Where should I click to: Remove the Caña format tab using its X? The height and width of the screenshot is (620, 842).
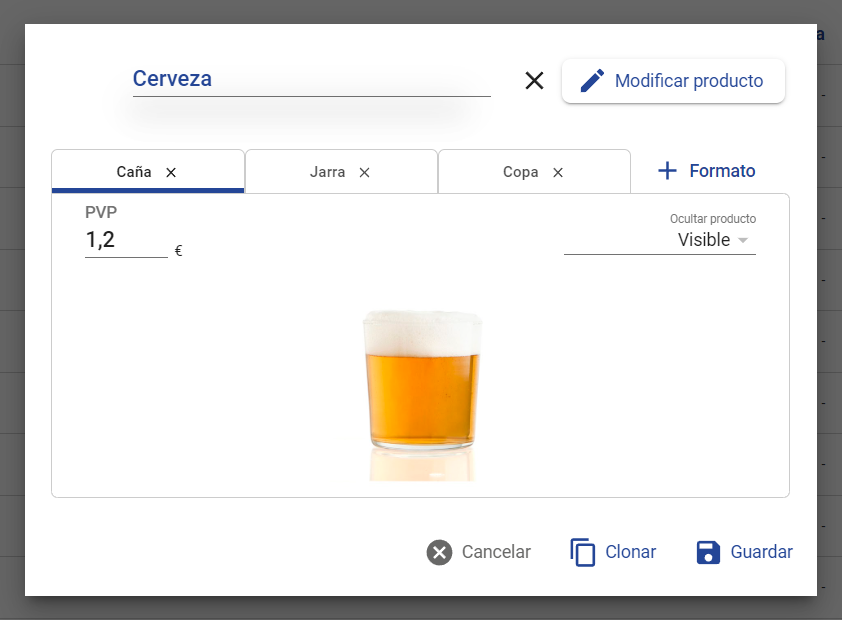171,172
